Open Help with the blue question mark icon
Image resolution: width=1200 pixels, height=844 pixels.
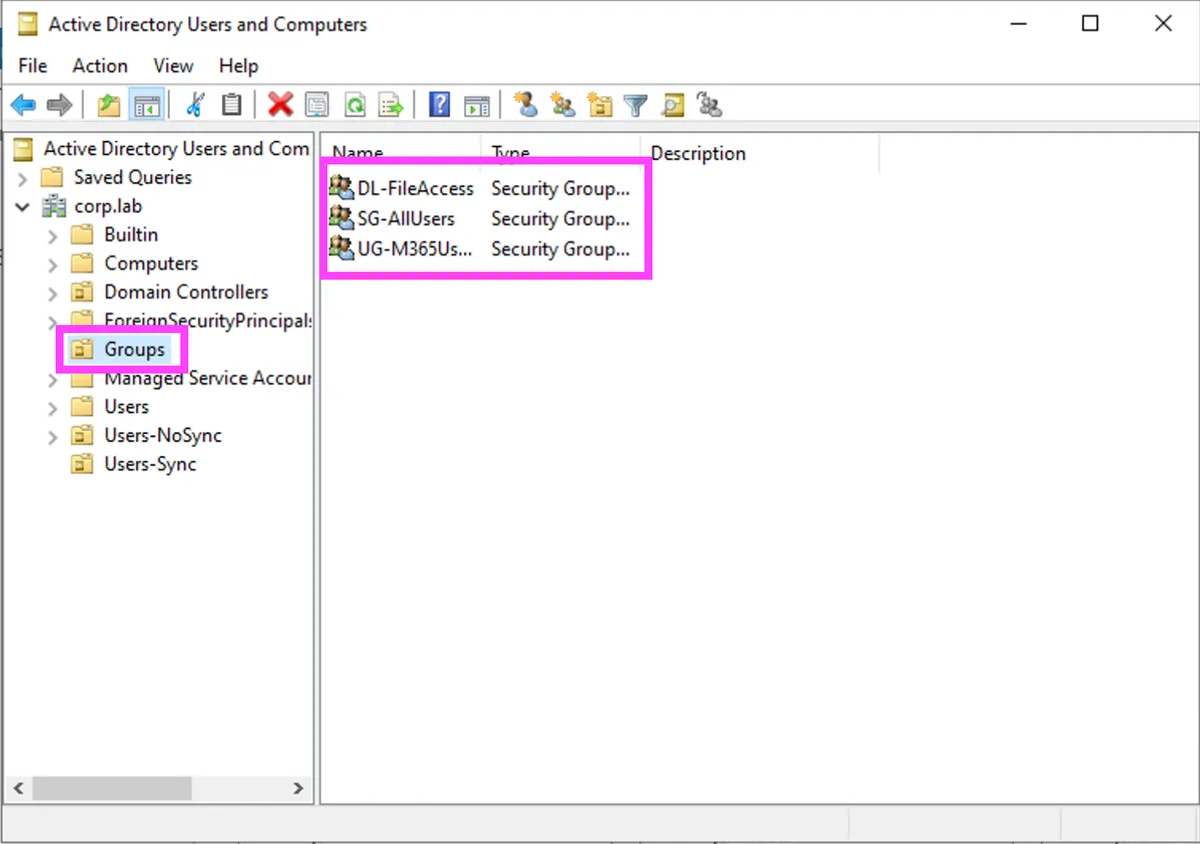[439, 105]
